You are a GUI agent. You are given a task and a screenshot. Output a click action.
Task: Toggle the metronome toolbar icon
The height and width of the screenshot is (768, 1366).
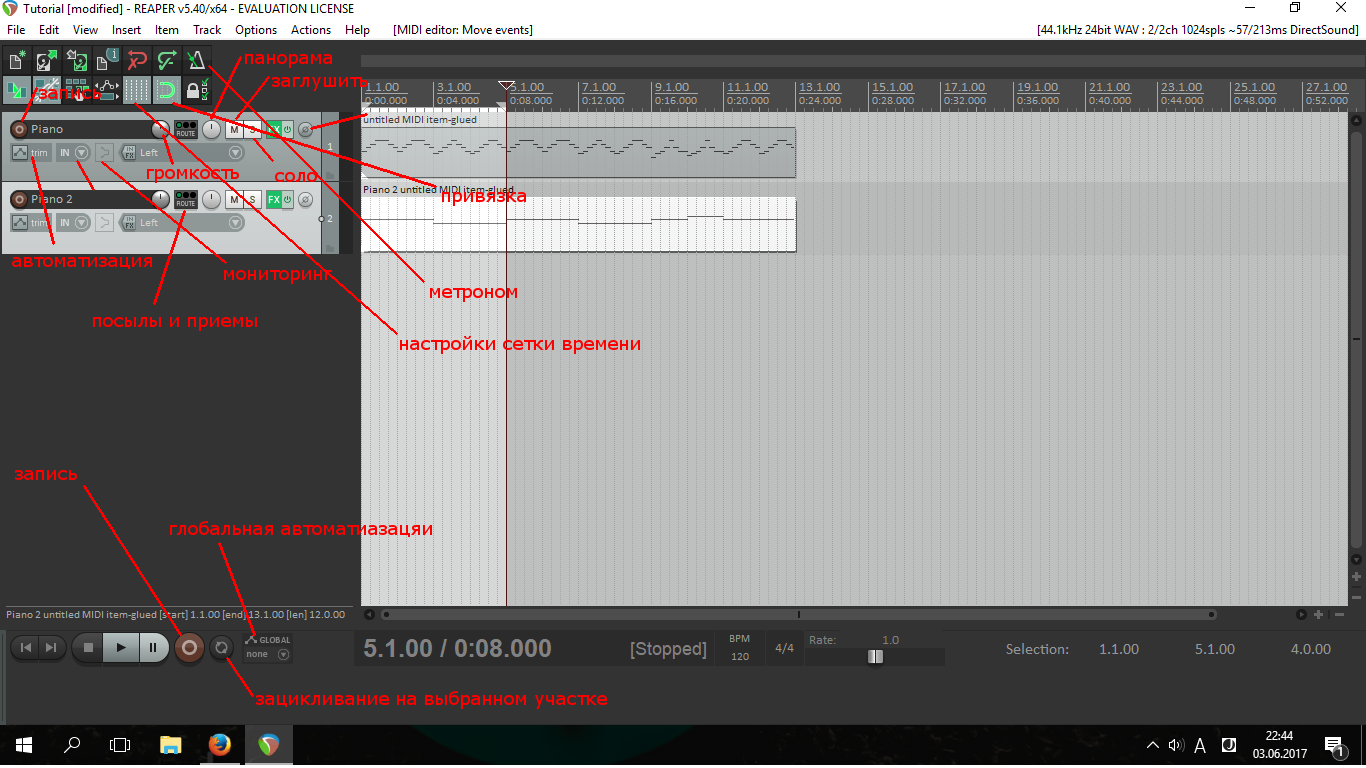197,60
